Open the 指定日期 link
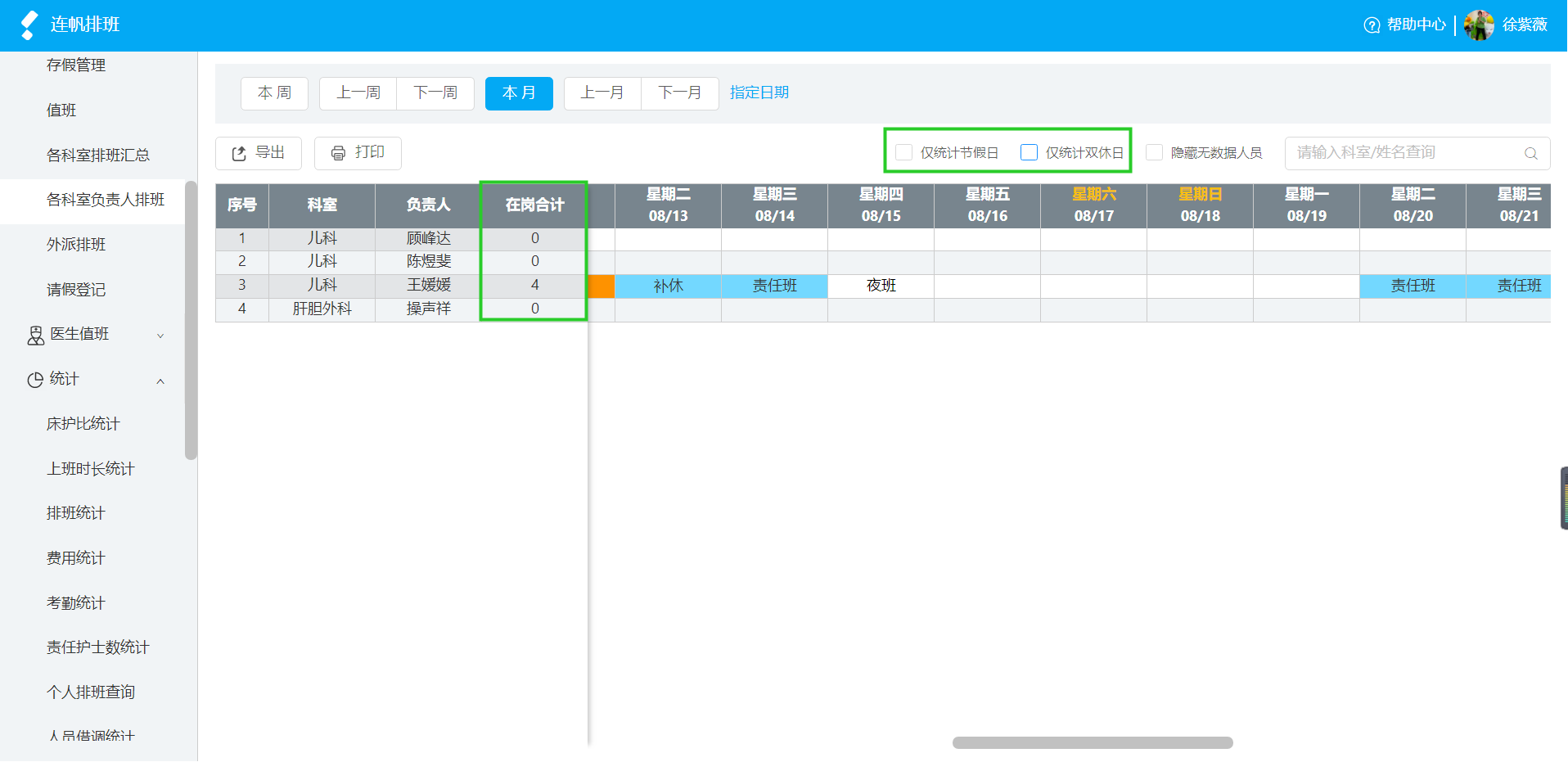1568x762 pixels. pos(759,92)
